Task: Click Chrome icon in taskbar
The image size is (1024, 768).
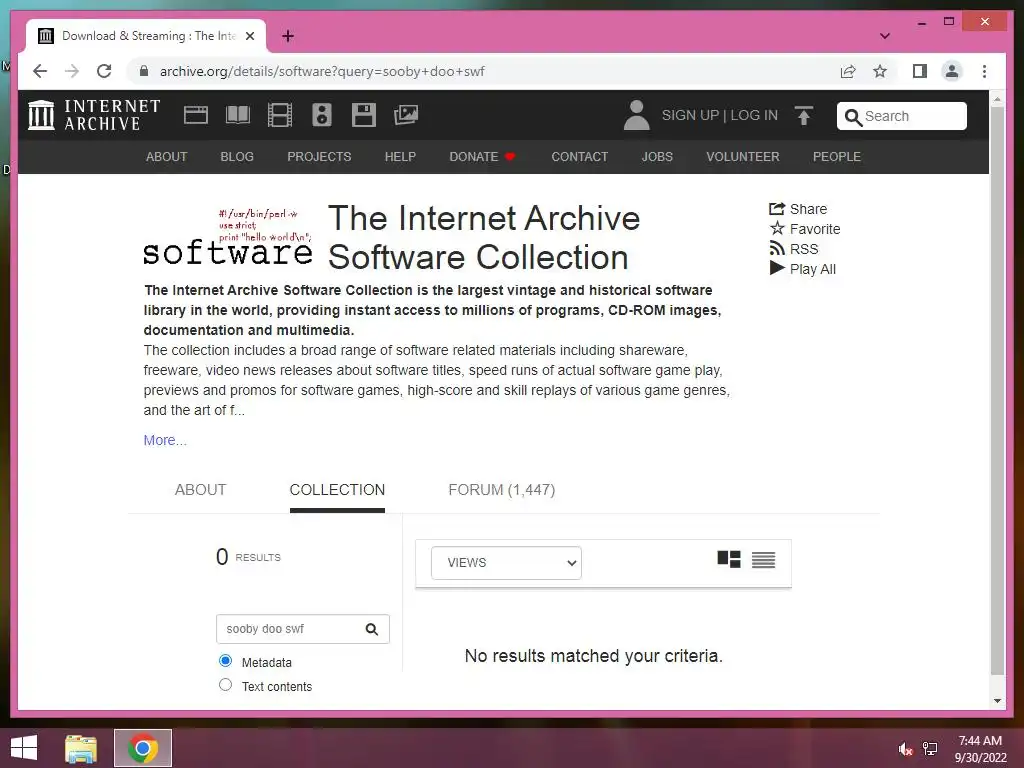Action: click(142, 748)
